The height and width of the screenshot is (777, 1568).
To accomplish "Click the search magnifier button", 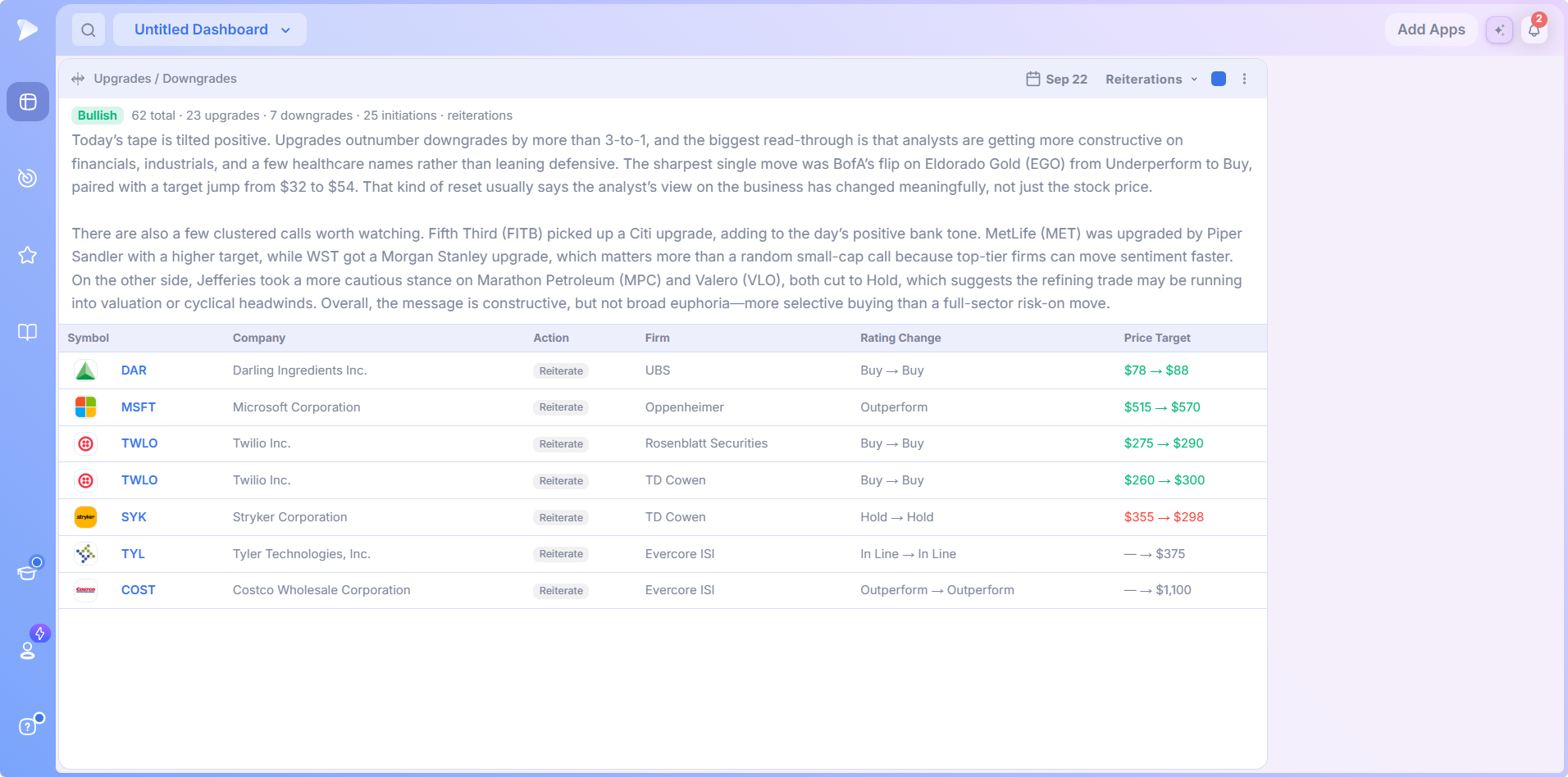I will coord(89,30).
